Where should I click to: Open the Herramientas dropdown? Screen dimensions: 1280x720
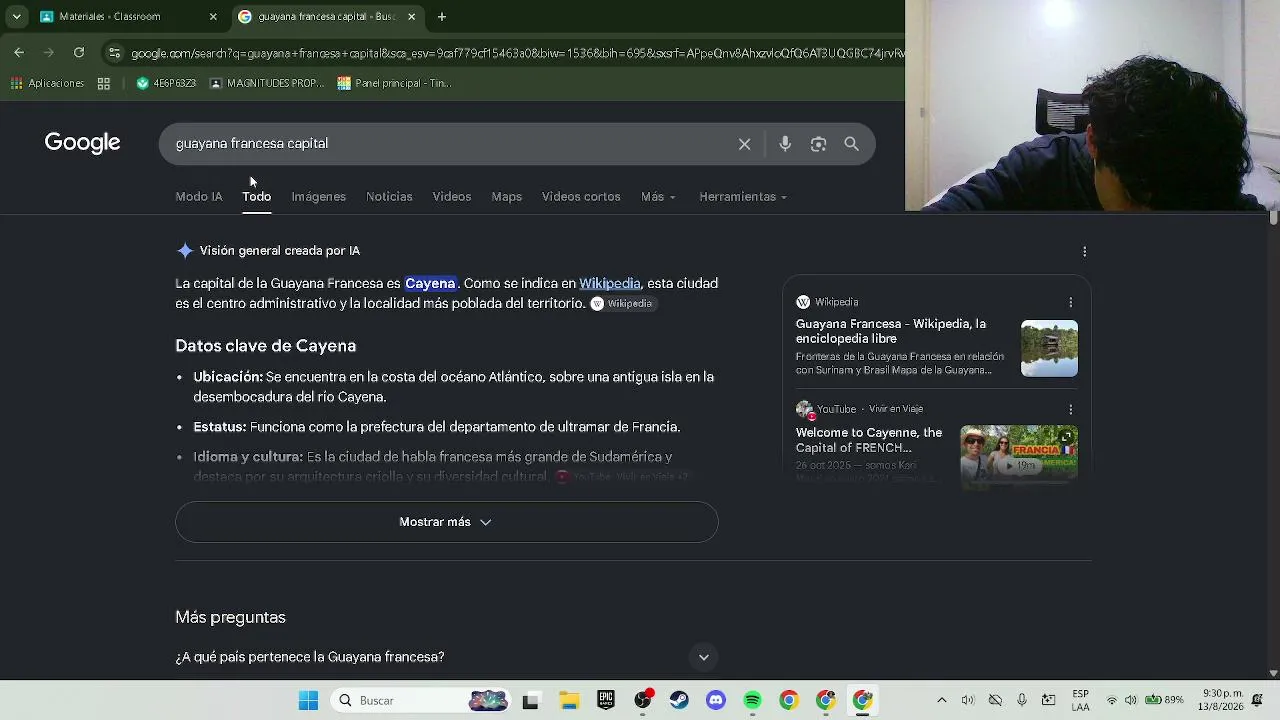coord(743,197)
